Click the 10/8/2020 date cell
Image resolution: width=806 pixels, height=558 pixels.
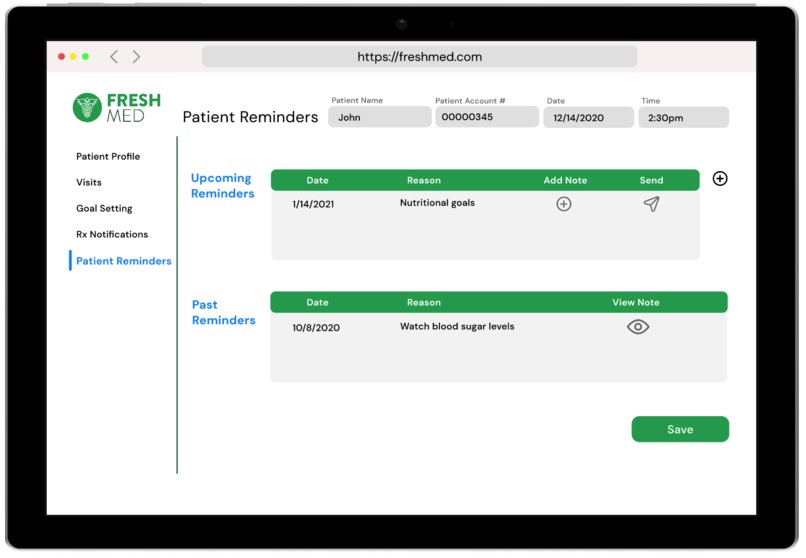point(316,328)
